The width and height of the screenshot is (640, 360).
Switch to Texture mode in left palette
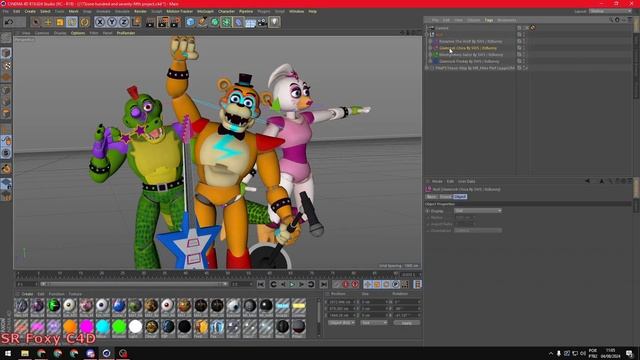click(x=6, y=66)
